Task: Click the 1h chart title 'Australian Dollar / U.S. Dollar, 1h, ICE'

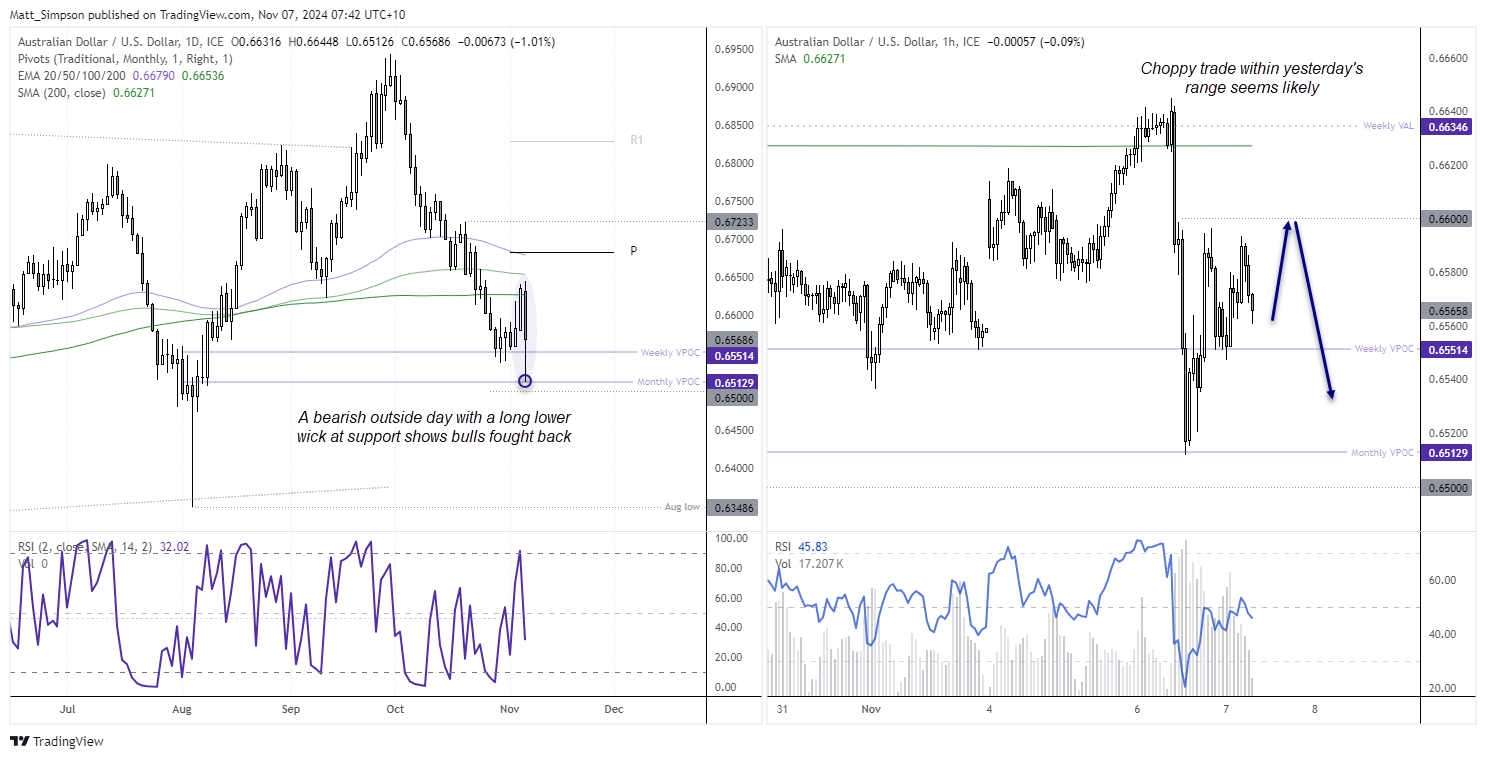Action: 877,42
